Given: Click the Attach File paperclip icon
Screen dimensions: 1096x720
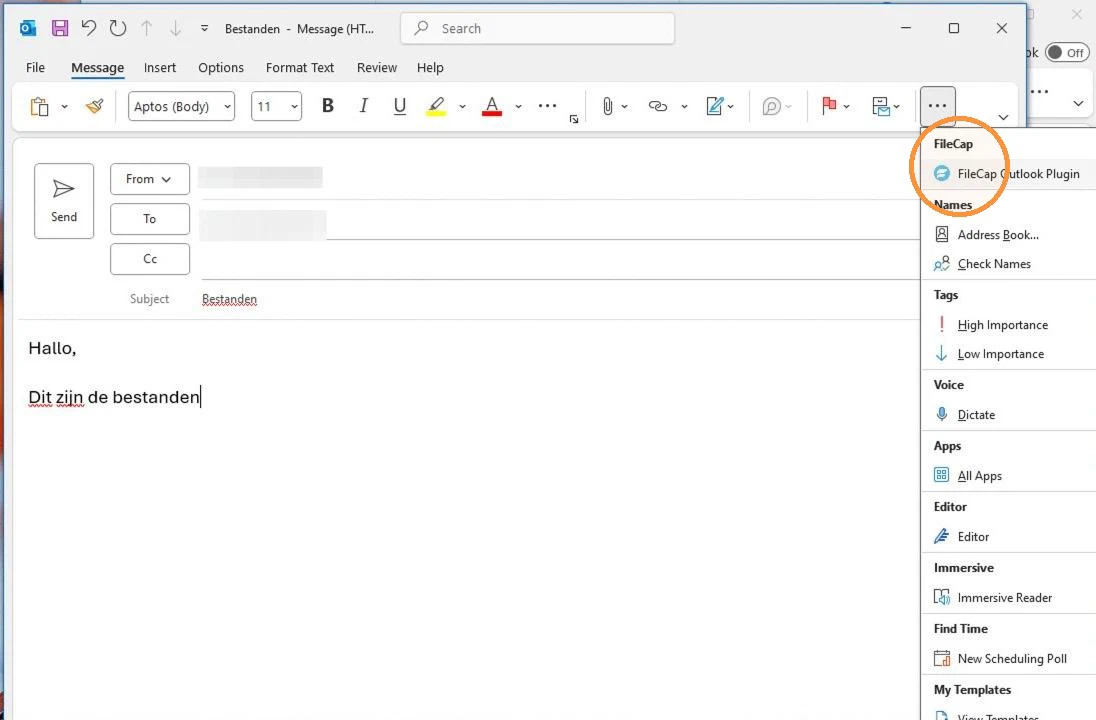Looking at the screenshot, I should [x=607, y=106].
